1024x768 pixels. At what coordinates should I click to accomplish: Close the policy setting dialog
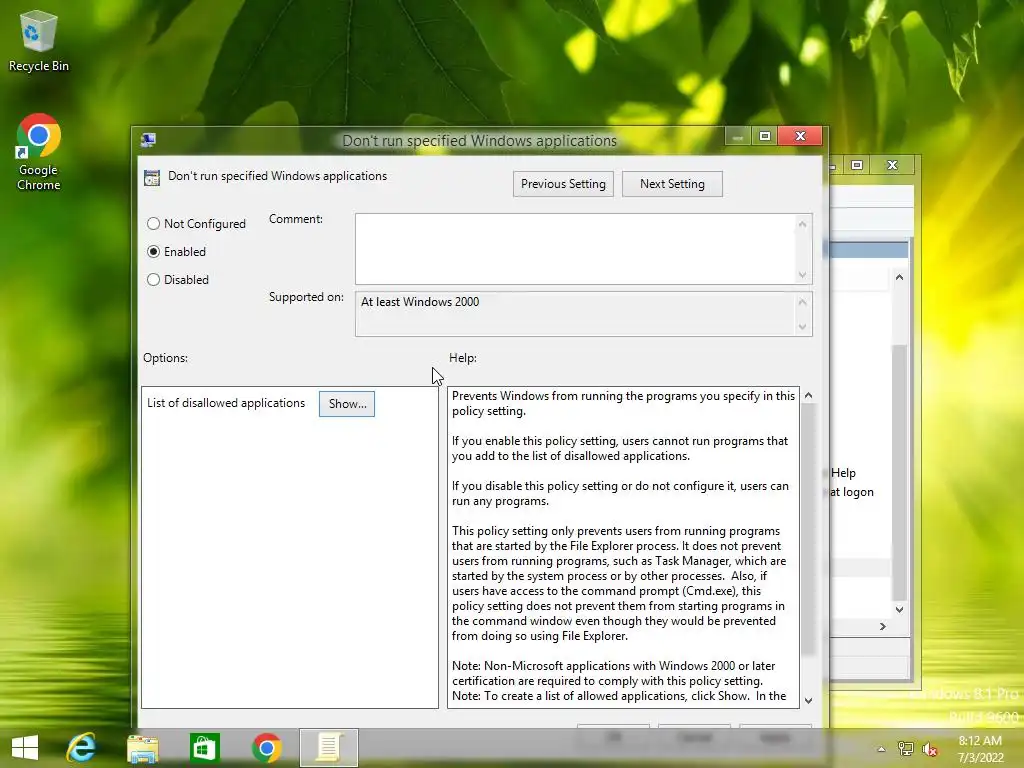point(801,136)
